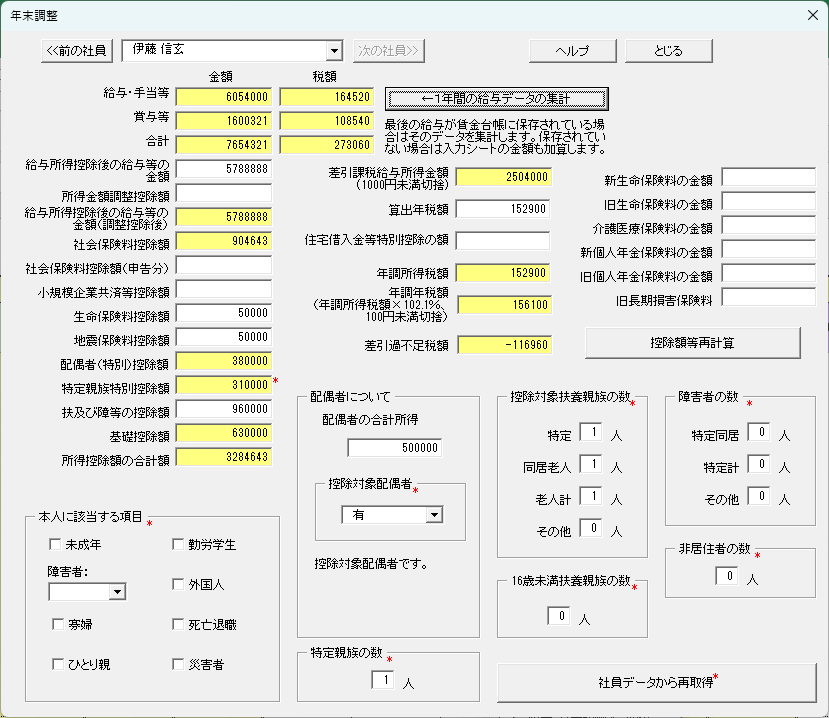Check the 災害者 checkbox
Image resolution: width=829 pixels, height=718 pixels.
pyautogui.click(x=178, y=664)
